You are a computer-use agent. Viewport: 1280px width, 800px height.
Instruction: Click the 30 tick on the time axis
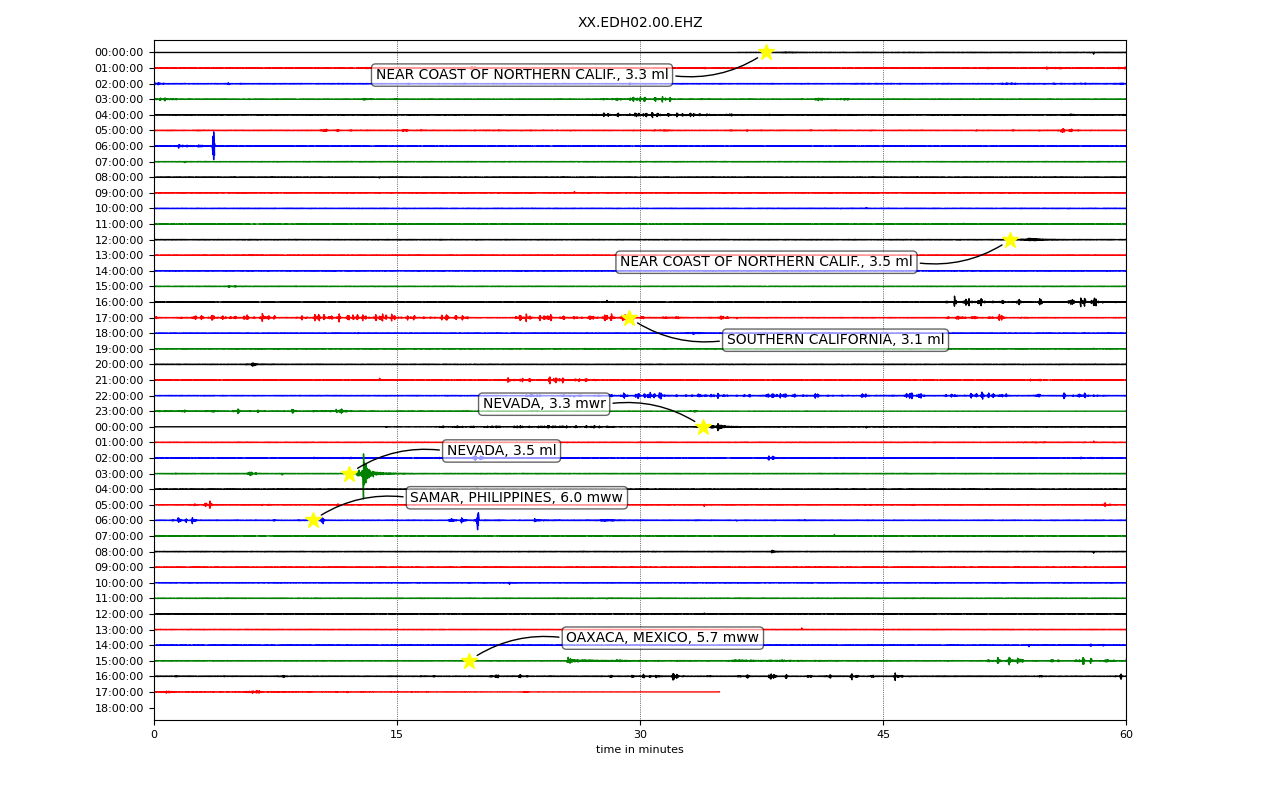pyautogui.click(x=640, y=735)
